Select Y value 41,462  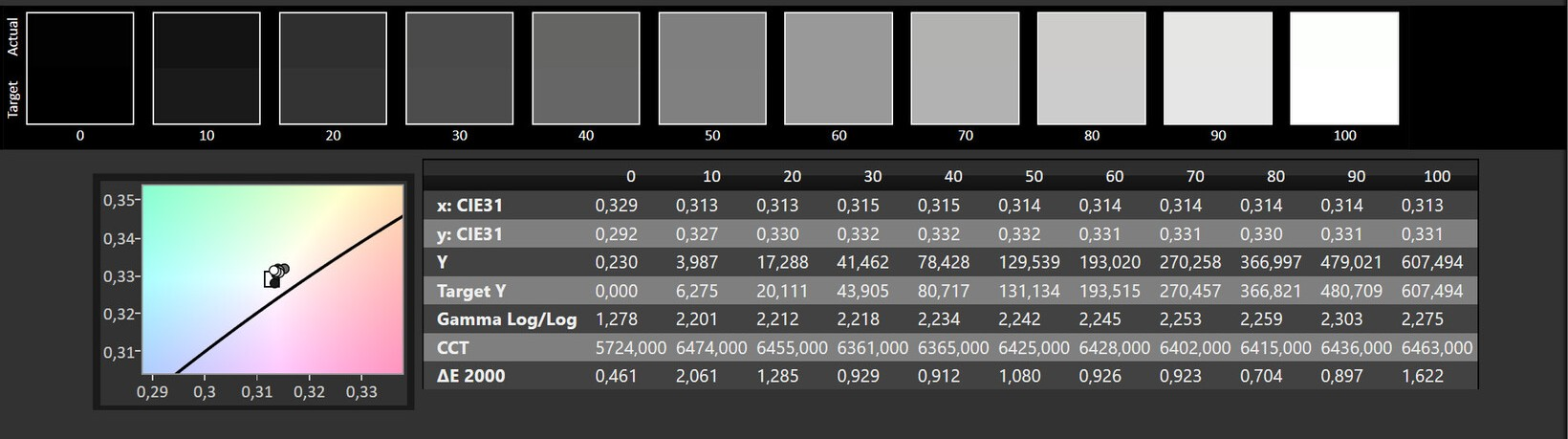tap(862, 262)
